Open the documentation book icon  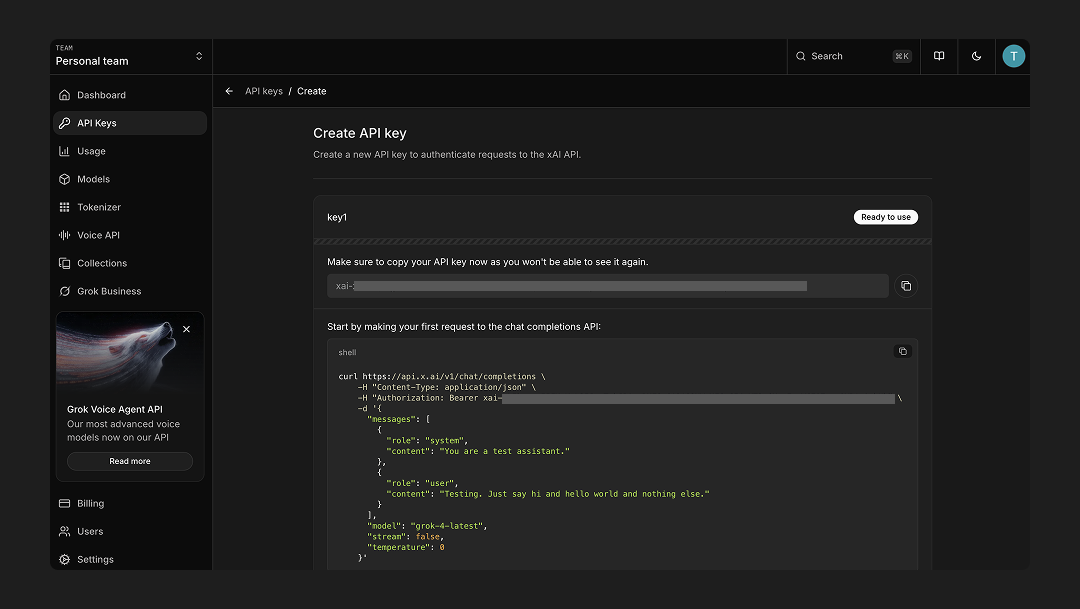[939, 56]
